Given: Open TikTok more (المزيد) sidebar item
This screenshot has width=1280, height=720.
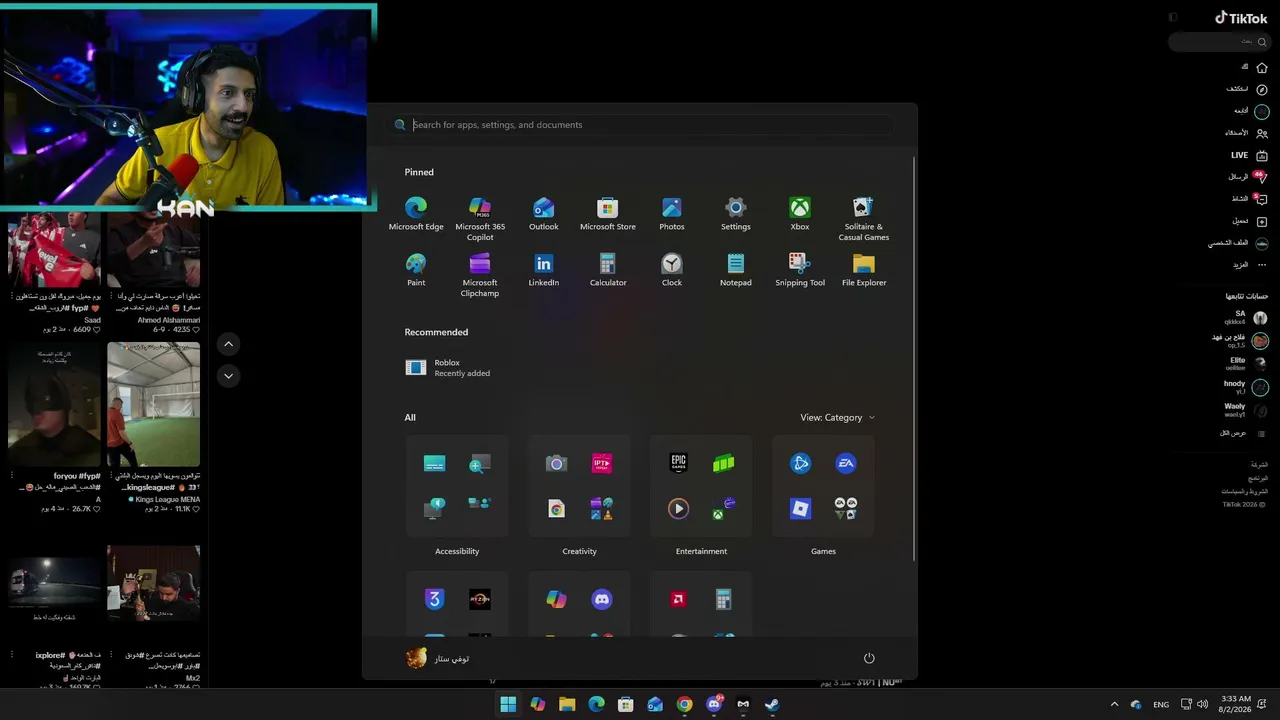Looking at the screenshot, I should pos(1249,265).
